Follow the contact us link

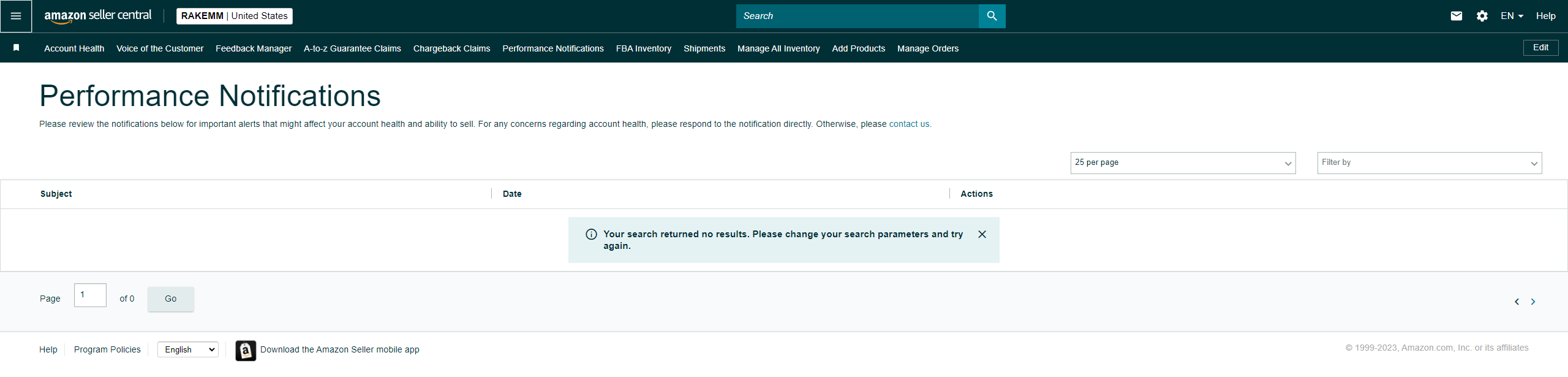[x=910, y=124]
